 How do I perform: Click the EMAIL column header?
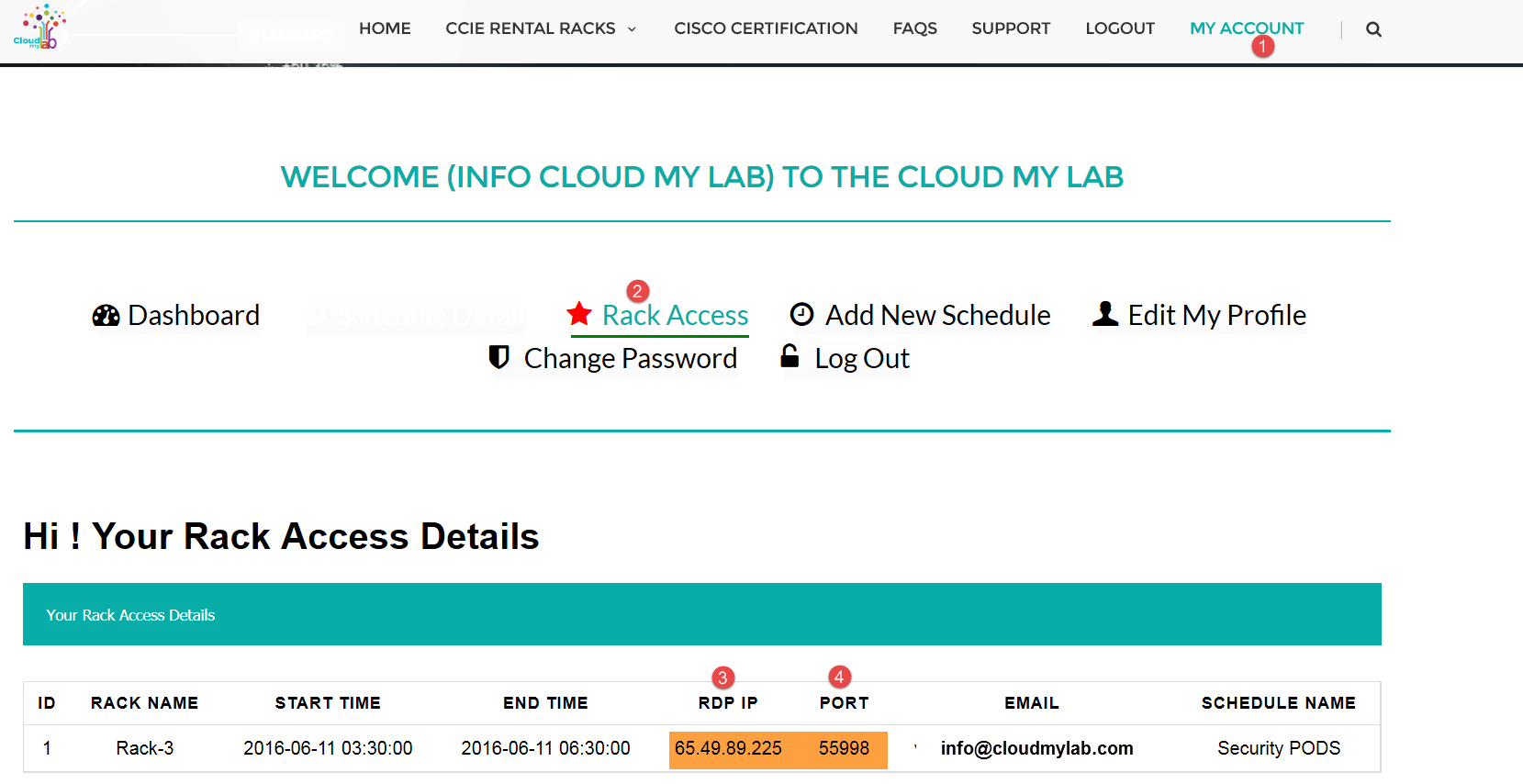click(x=1032, y=703)
